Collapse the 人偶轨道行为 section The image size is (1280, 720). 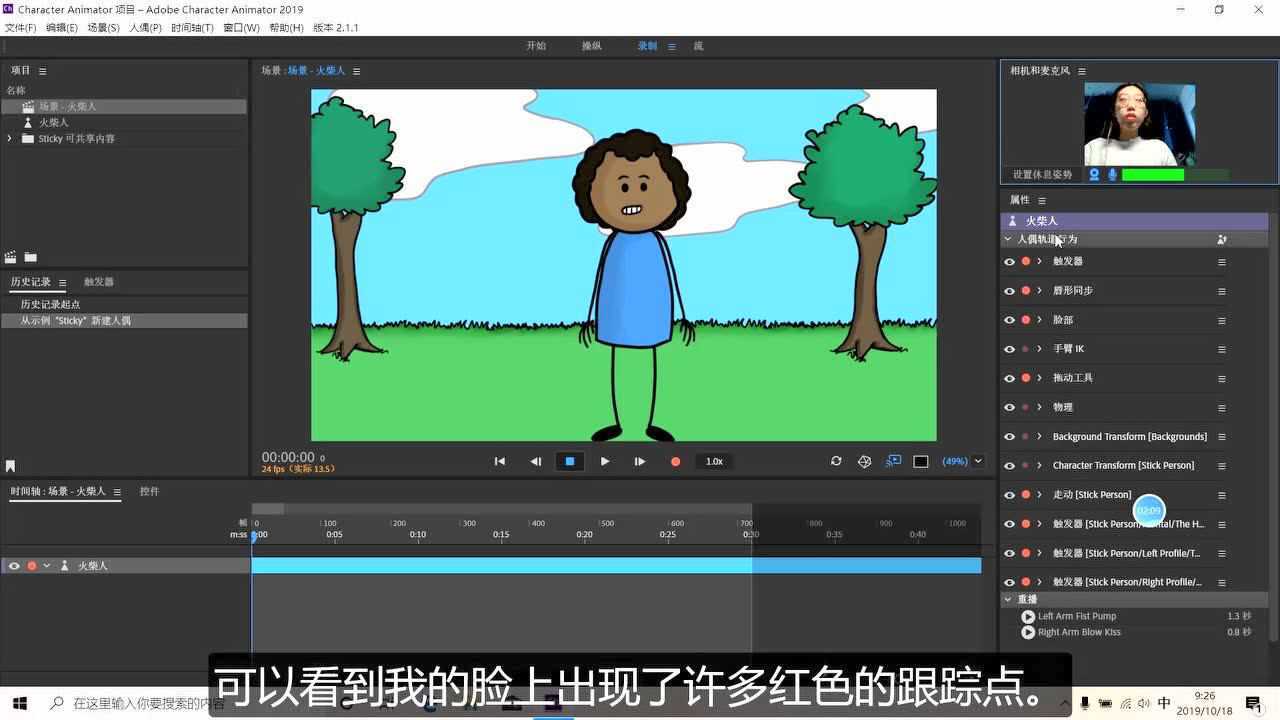pyautogui.click(x=1008, y=238)
